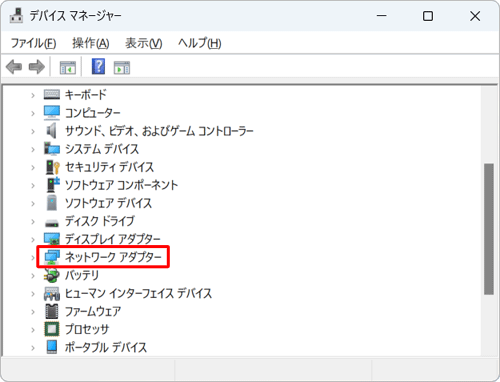This screenshot has height=382, width=500.
Task: Select the バッテリ label
Action: tap(82, 275)
